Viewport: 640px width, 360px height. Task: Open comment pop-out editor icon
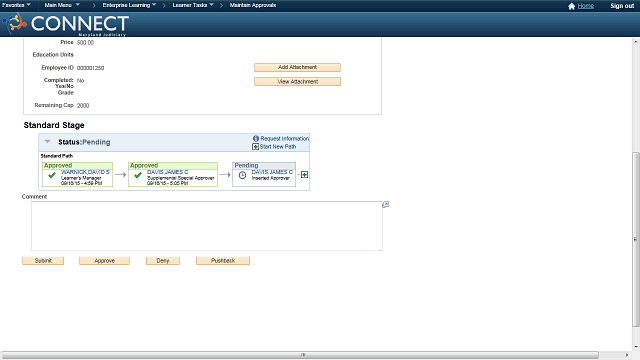point(385,204)
